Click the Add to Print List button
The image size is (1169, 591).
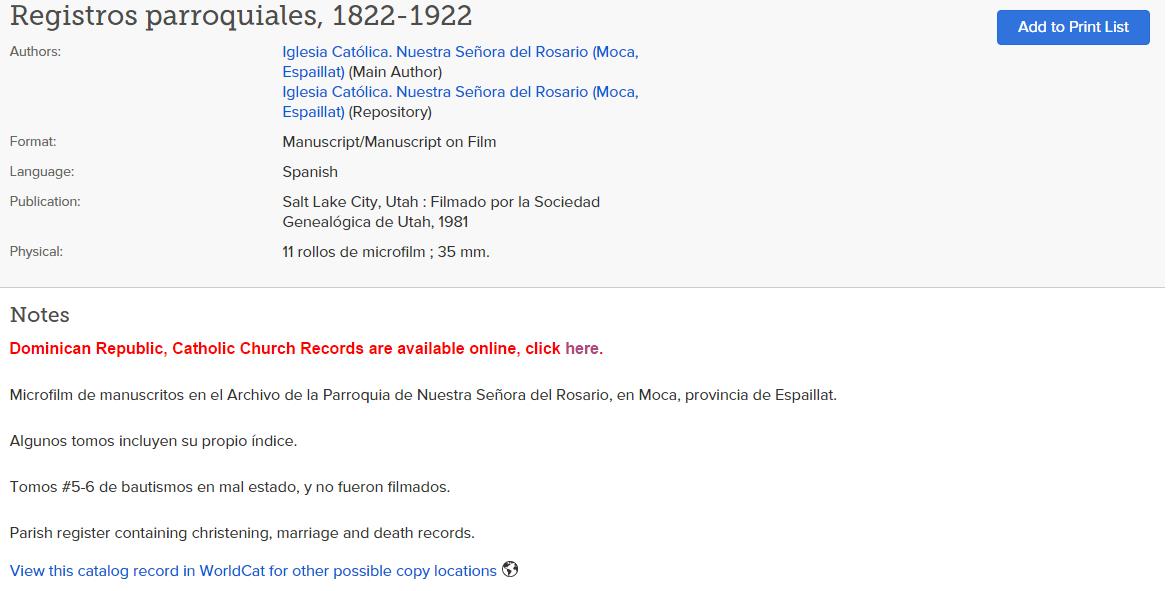[x=1073, y=27]
